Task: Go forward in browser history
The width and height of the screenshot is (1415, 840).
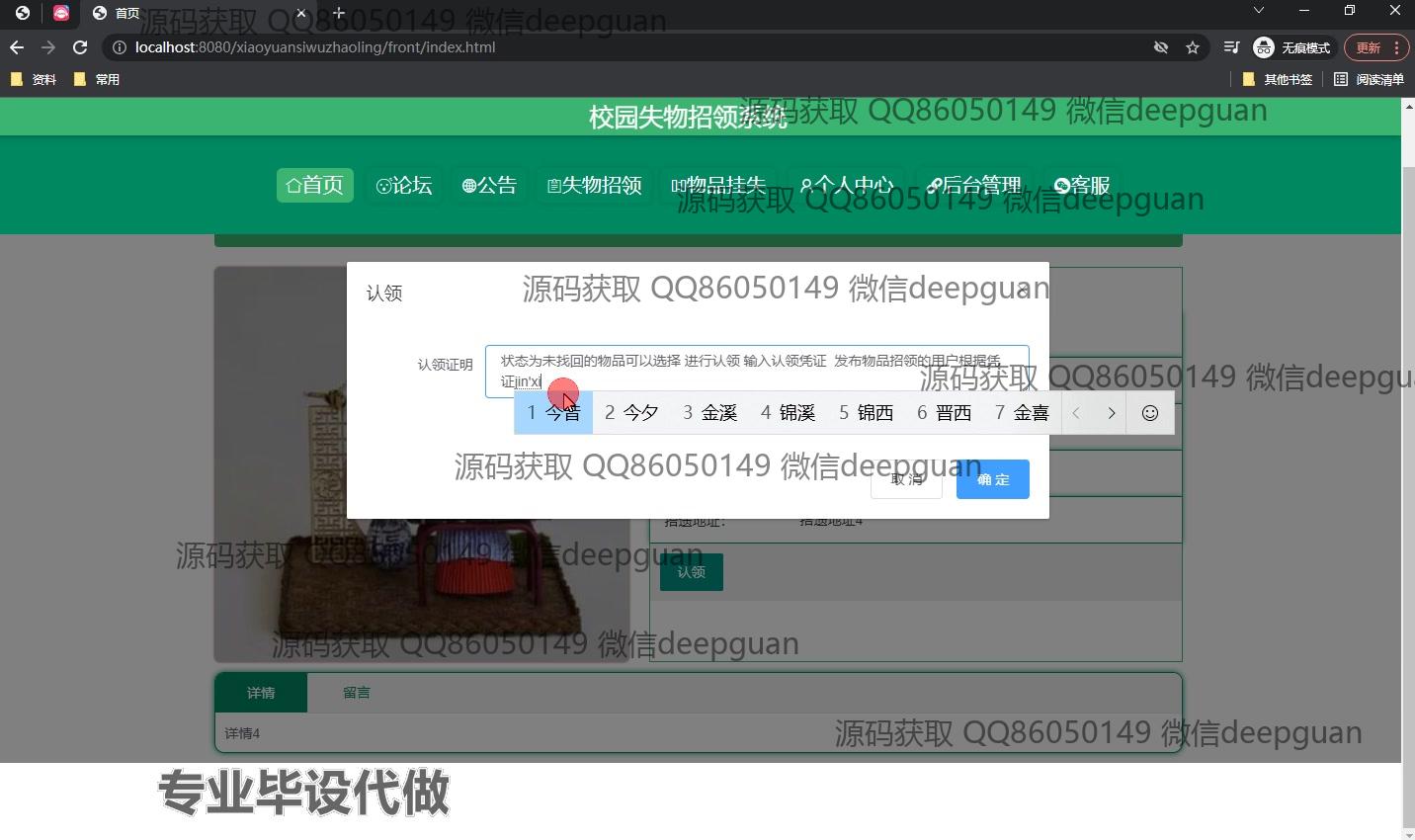Action: (x=48, y=47)
